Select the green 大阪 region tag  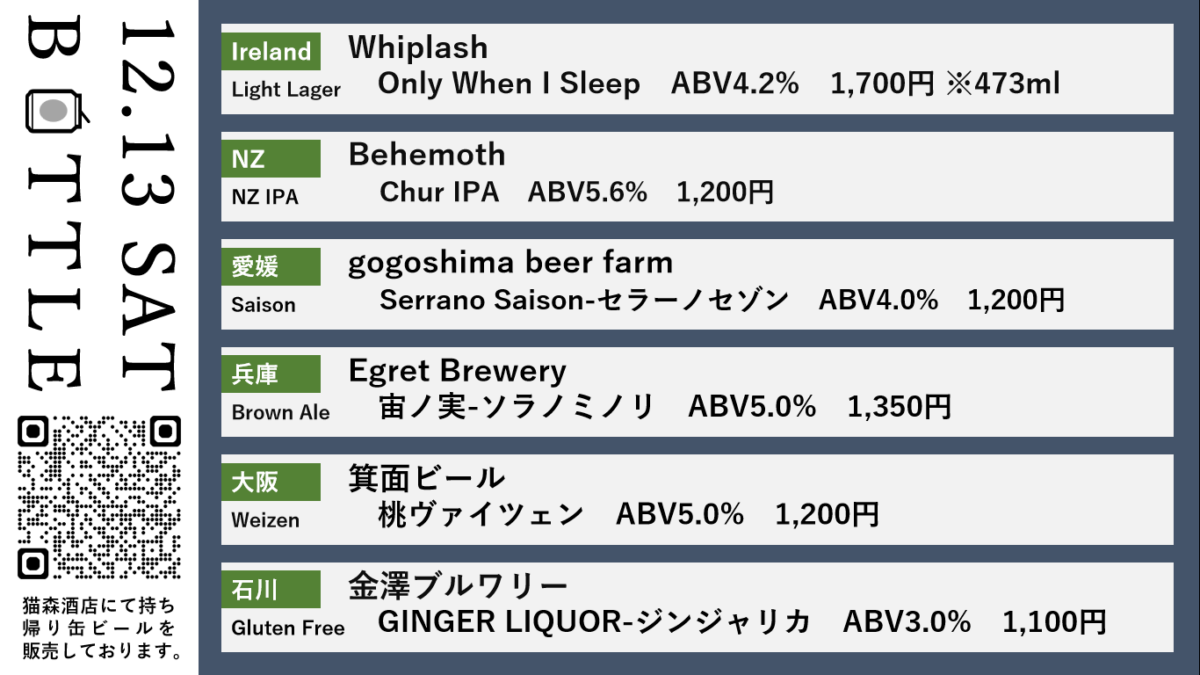[270, 483]
